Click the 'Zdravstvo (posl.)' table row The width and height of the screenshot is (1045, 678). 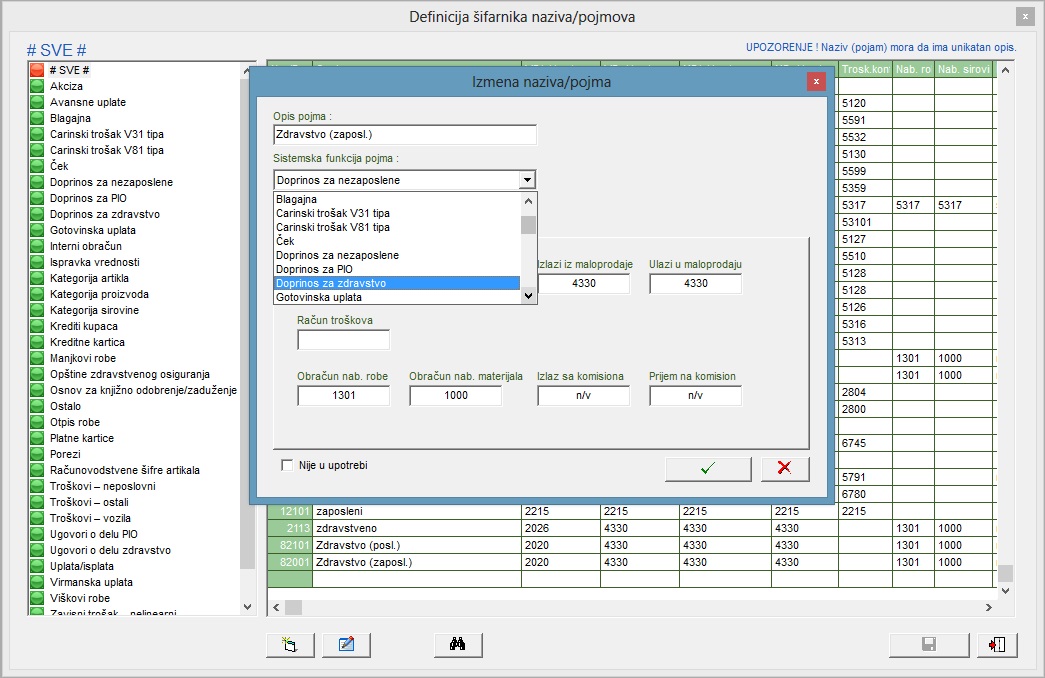[x=415, y=545]
